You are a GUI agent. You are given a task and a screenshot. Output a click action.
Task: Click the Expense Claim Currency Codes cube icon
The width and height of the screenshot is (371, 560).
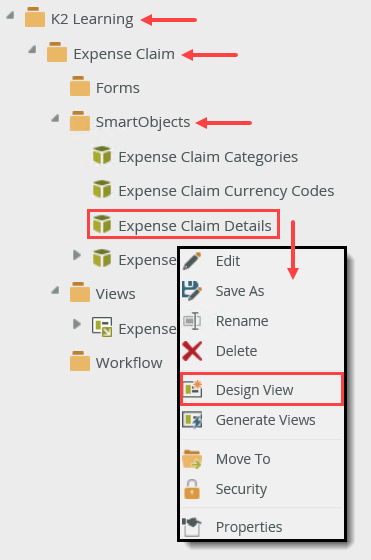click(102, 189)
